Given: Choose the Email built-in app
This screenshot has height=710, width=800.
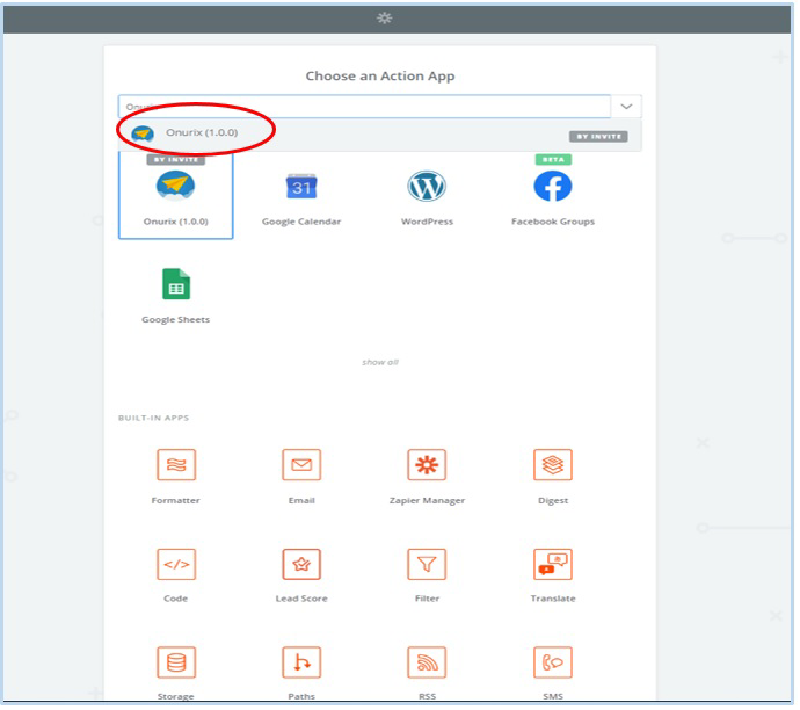Looking at the screenshot, I should pos(302,476).
